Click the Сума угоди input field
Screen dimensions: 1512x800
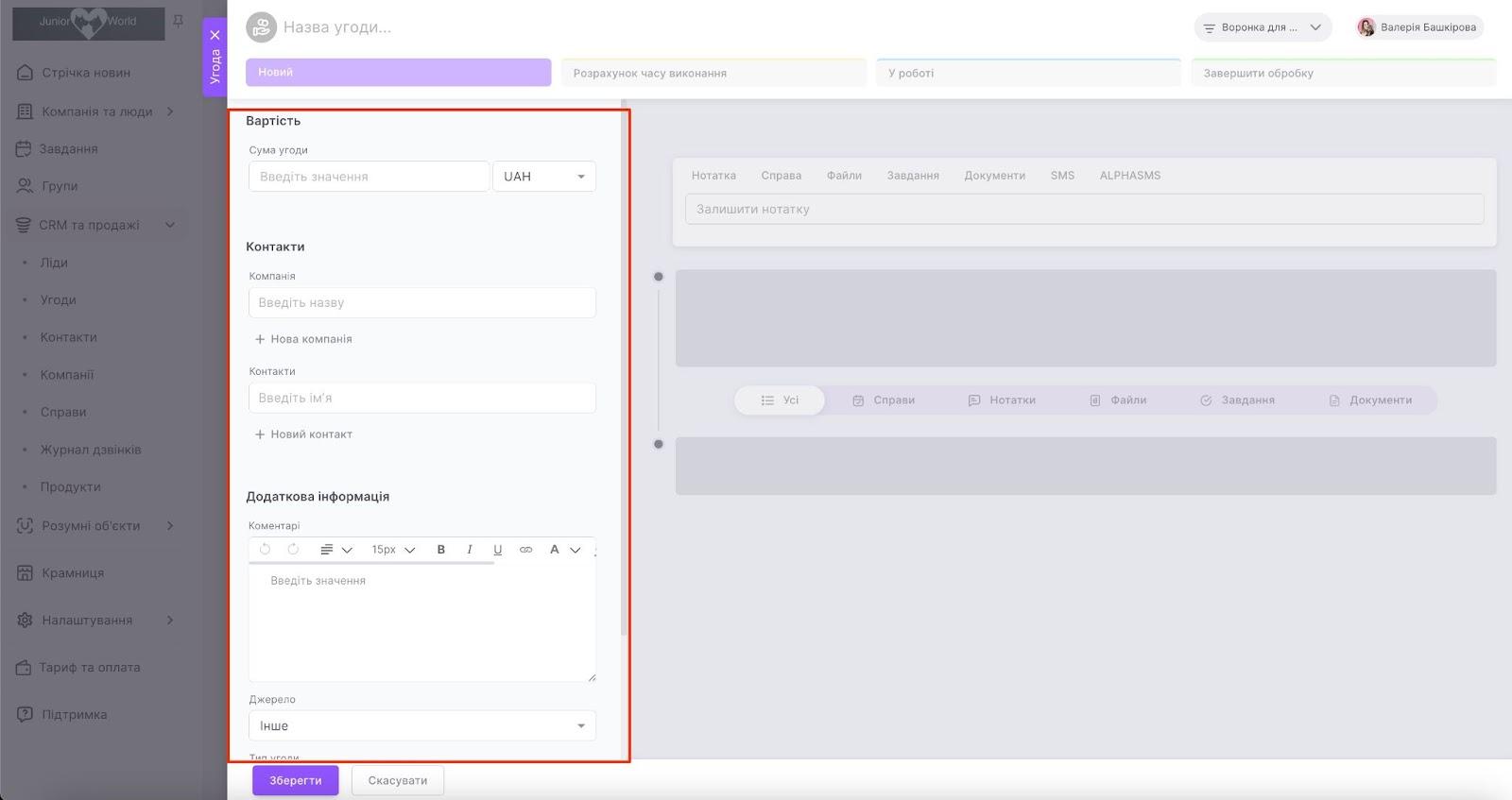(x=369, y=177)
